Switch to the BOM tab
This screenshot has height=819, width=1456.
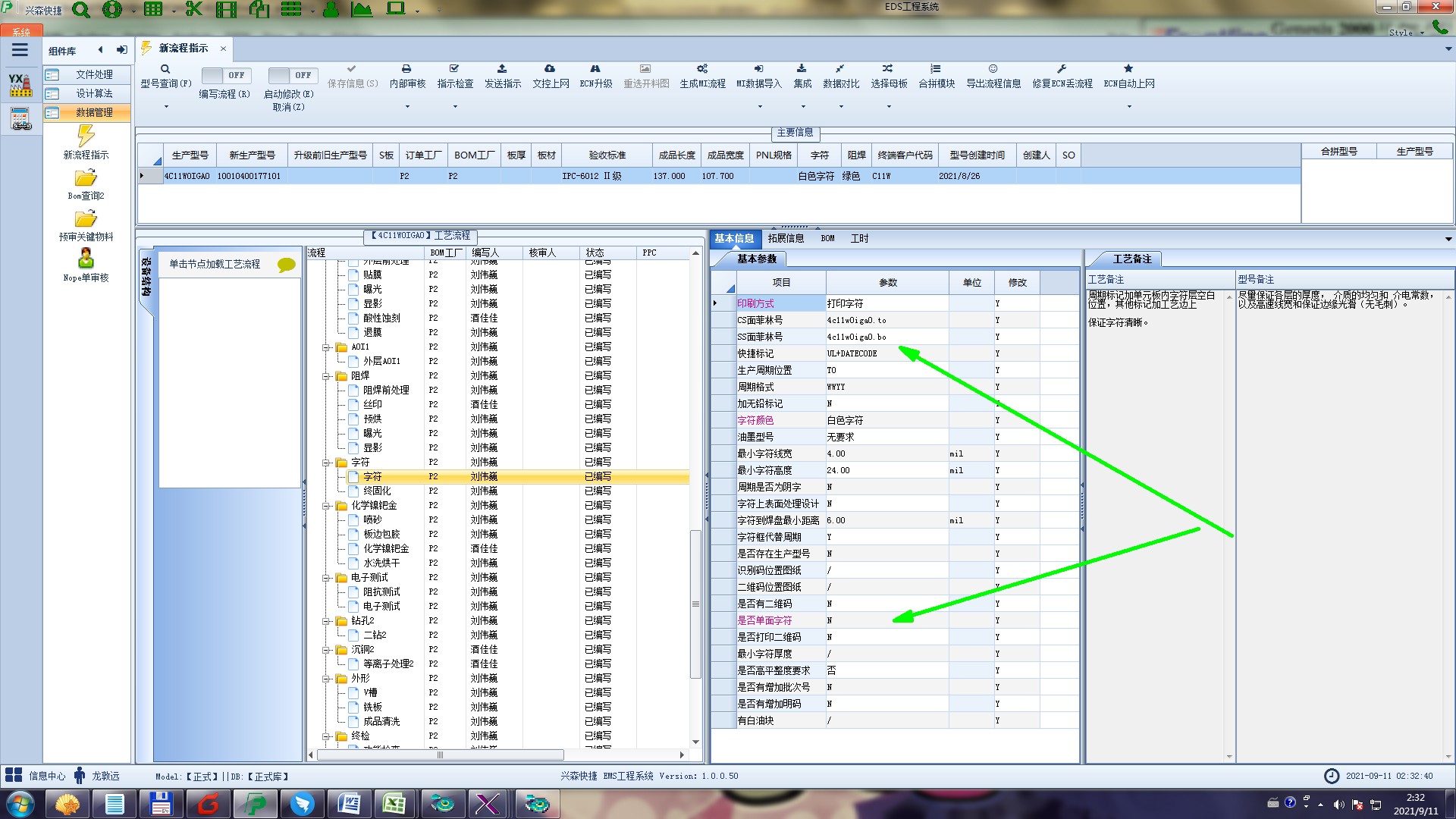point(827,238)
